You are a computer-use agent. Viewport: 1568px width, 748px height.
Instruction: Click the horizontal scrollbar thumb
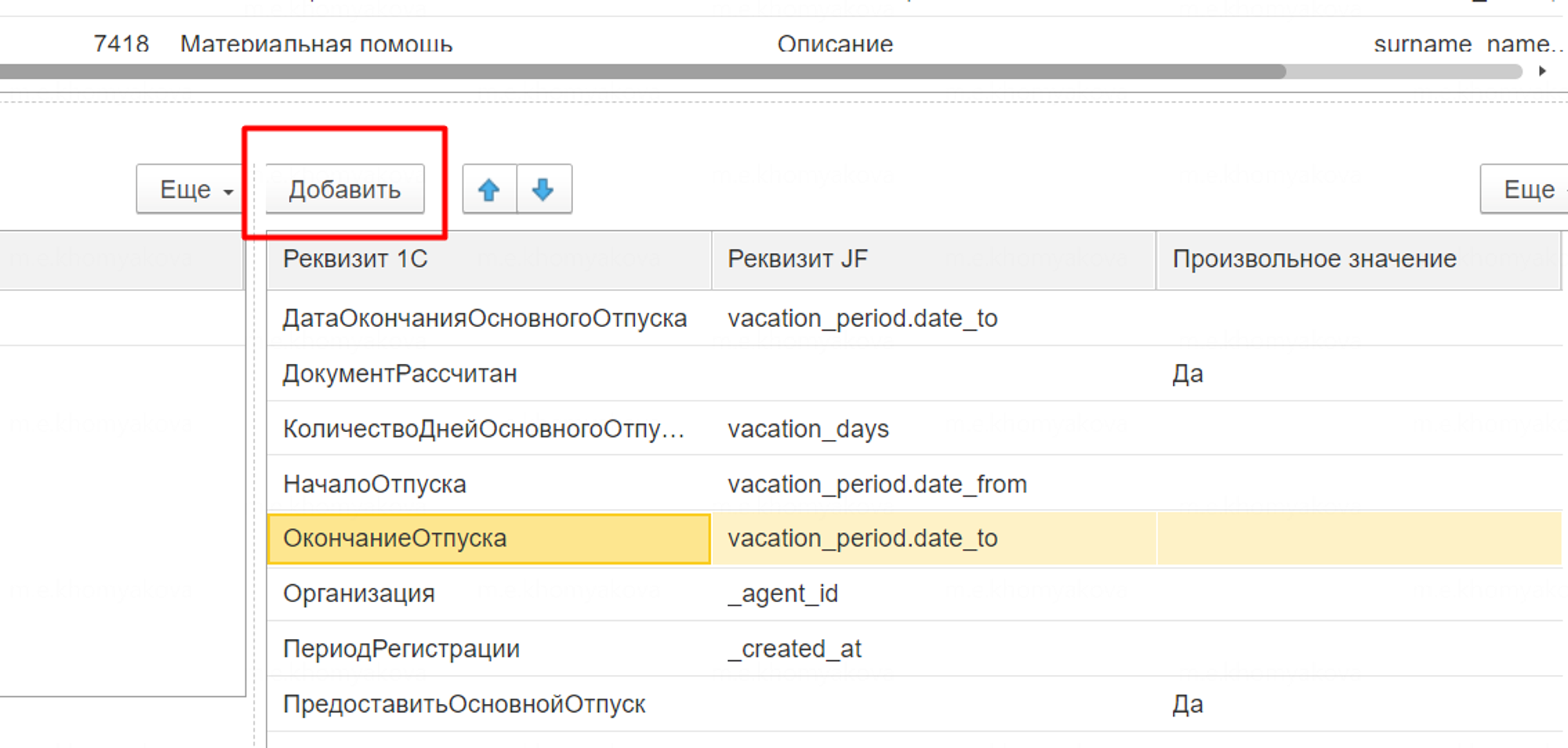tap(643, 72)
